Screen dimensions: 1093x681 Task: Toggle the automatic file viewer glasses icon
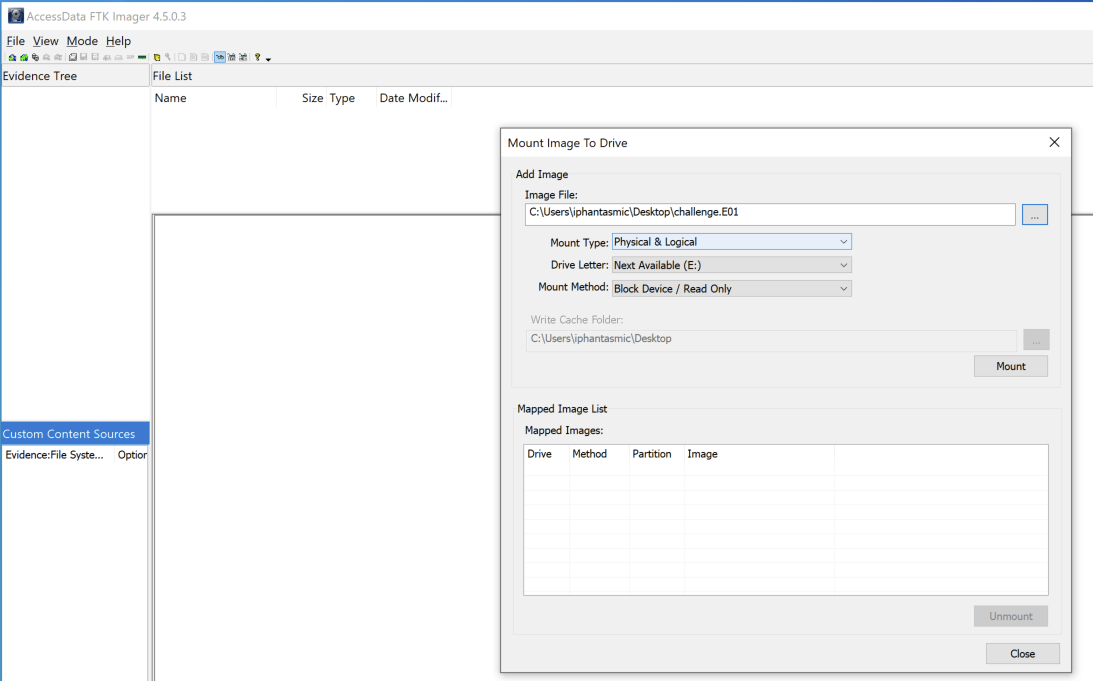[x=220, y=57]
